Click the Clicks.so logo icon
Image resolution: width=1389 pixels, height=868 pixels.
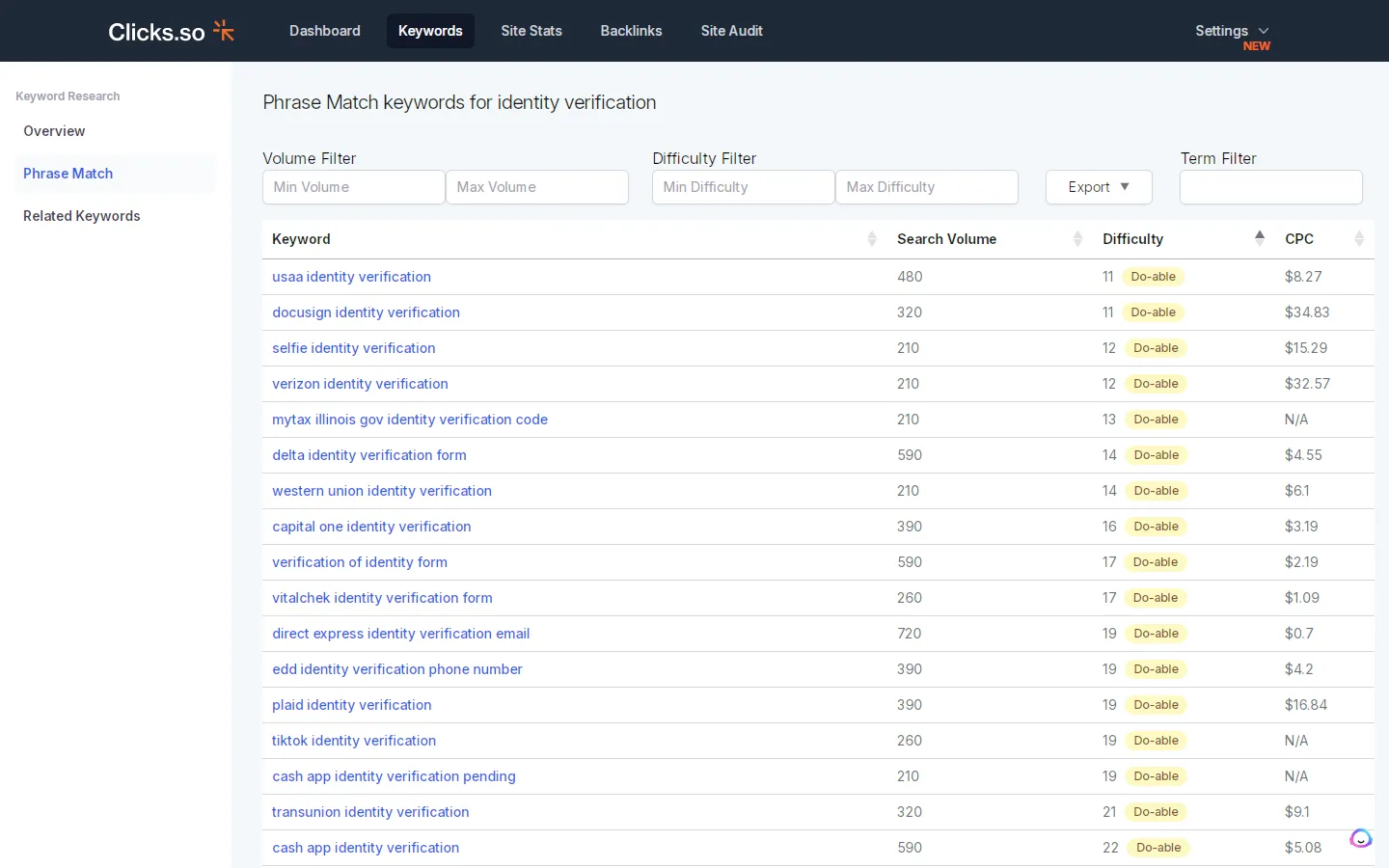coord(224,31)
